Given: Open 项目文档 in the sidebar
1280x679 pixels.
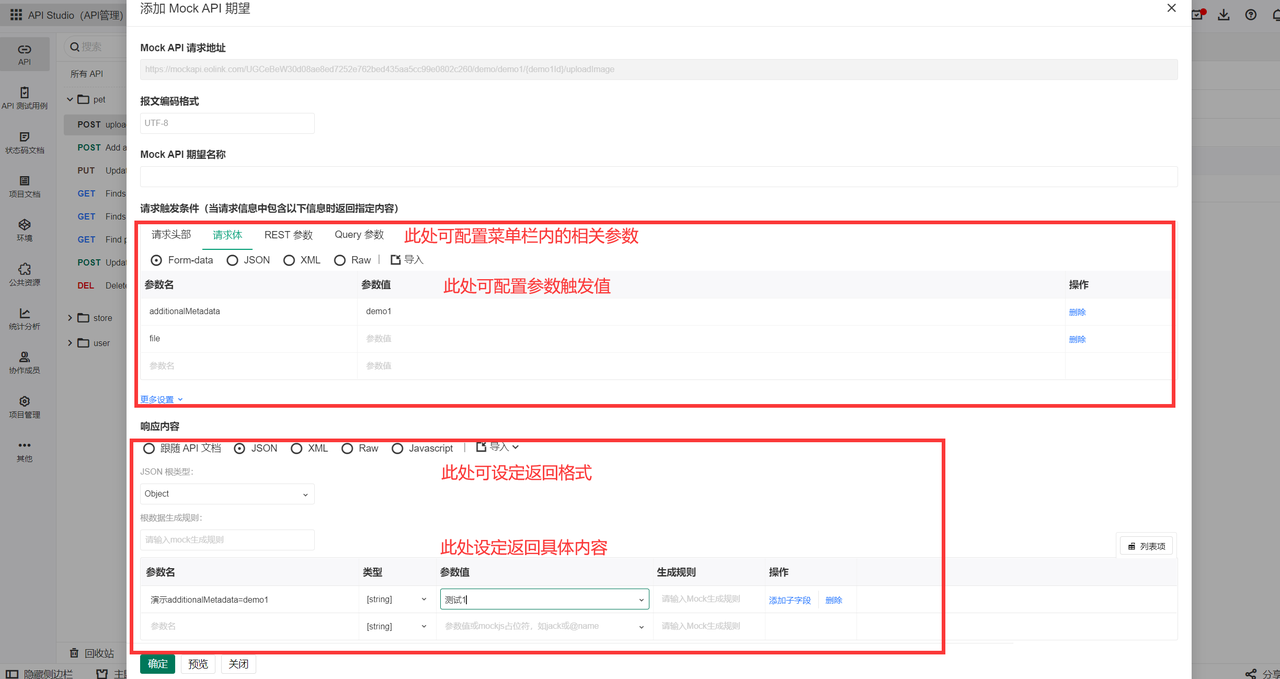Looking at the screenshot, I should point(25,186).
